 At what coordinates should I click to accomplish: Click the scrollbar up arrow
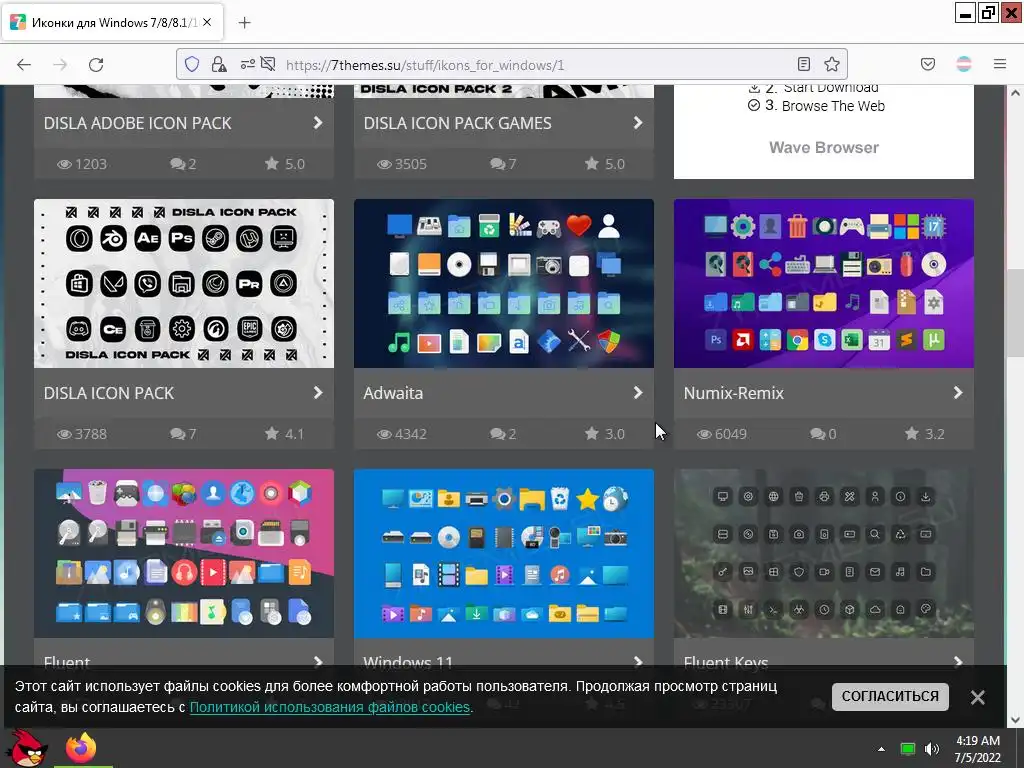tap(1015, 93)
